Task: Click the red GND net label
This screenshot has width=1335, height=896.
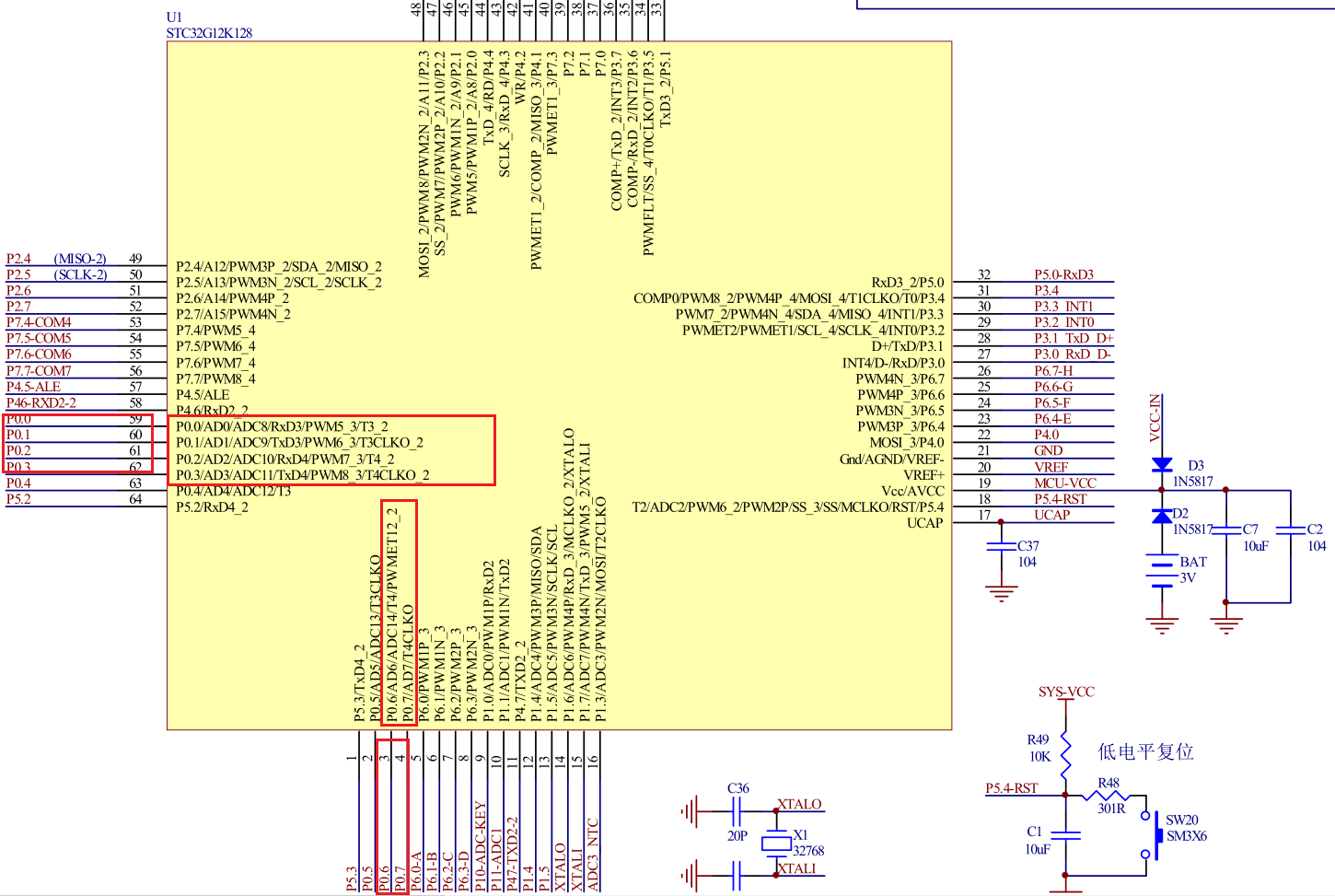Action: click(x=1049, y=451)
